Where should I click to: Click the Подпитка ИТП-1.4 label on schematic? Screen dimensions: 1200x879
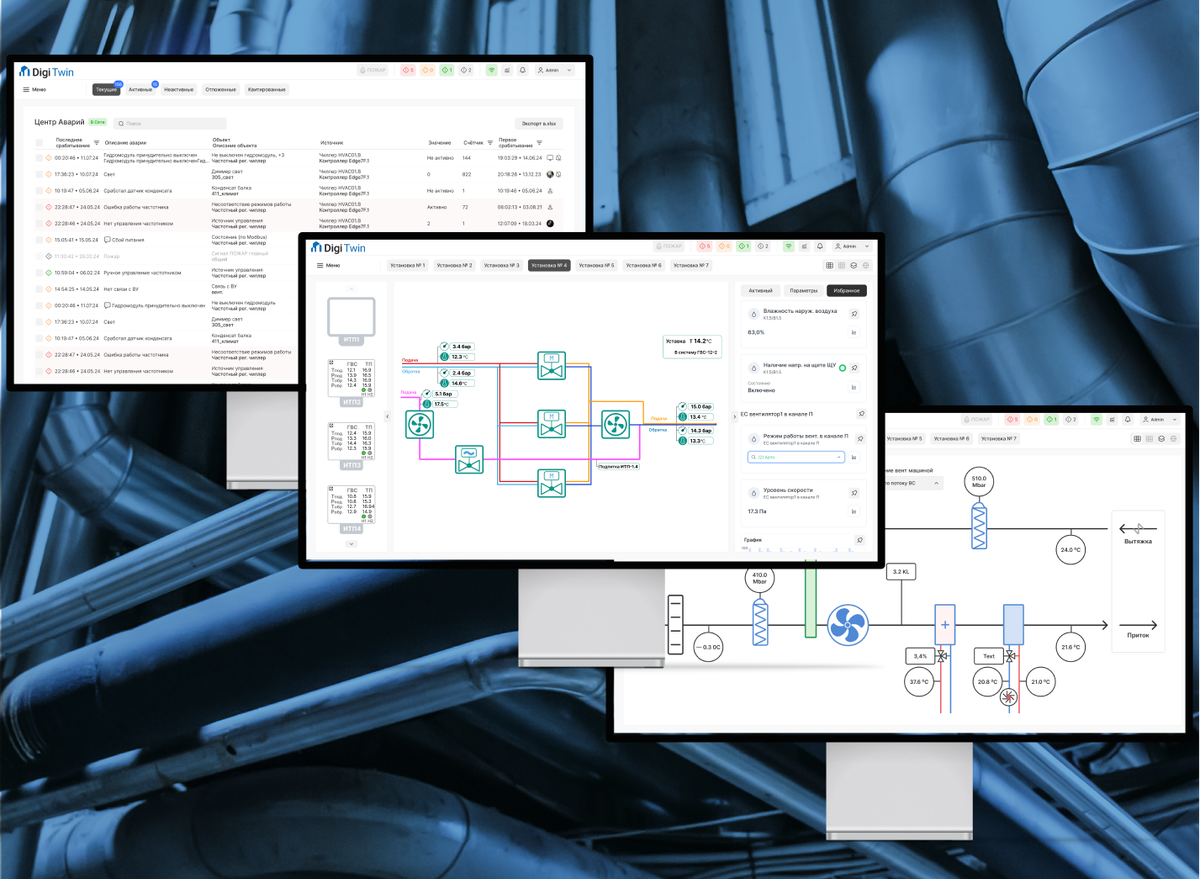click(618, 466)
